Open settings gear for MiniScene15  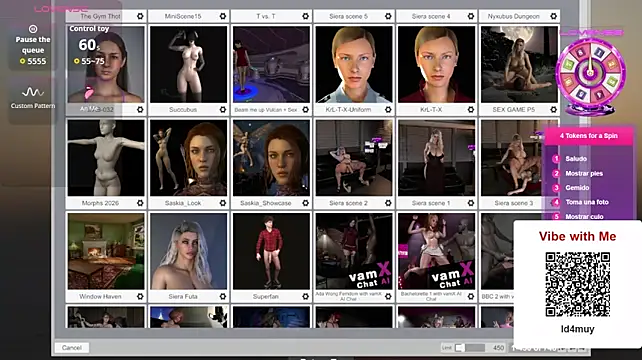(x=223, y=16)
